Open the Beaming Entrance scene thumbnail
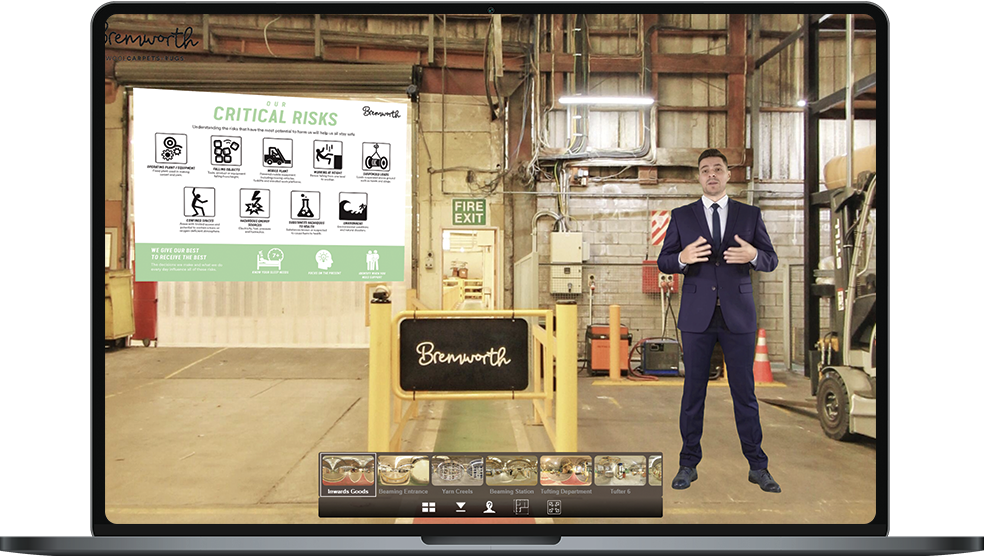Viewport: 984px width, 556px height. (x=403, y=475)
